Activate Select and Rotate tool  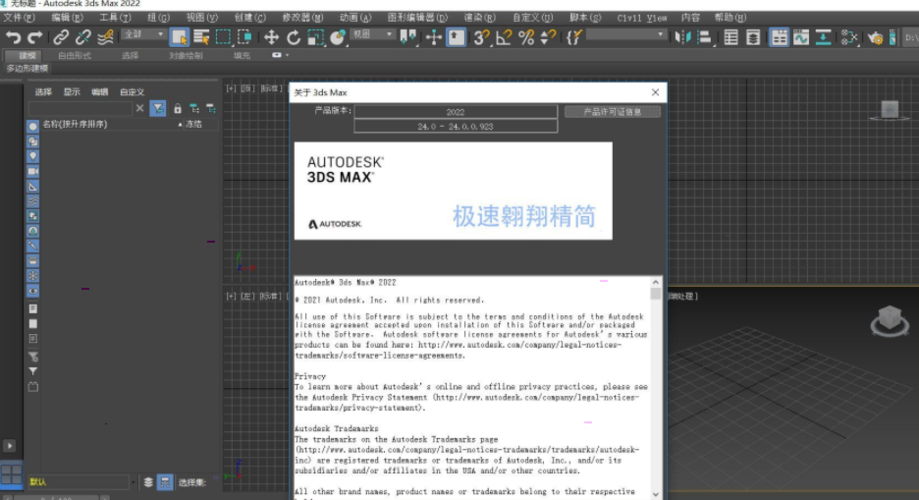pos(293,38)
